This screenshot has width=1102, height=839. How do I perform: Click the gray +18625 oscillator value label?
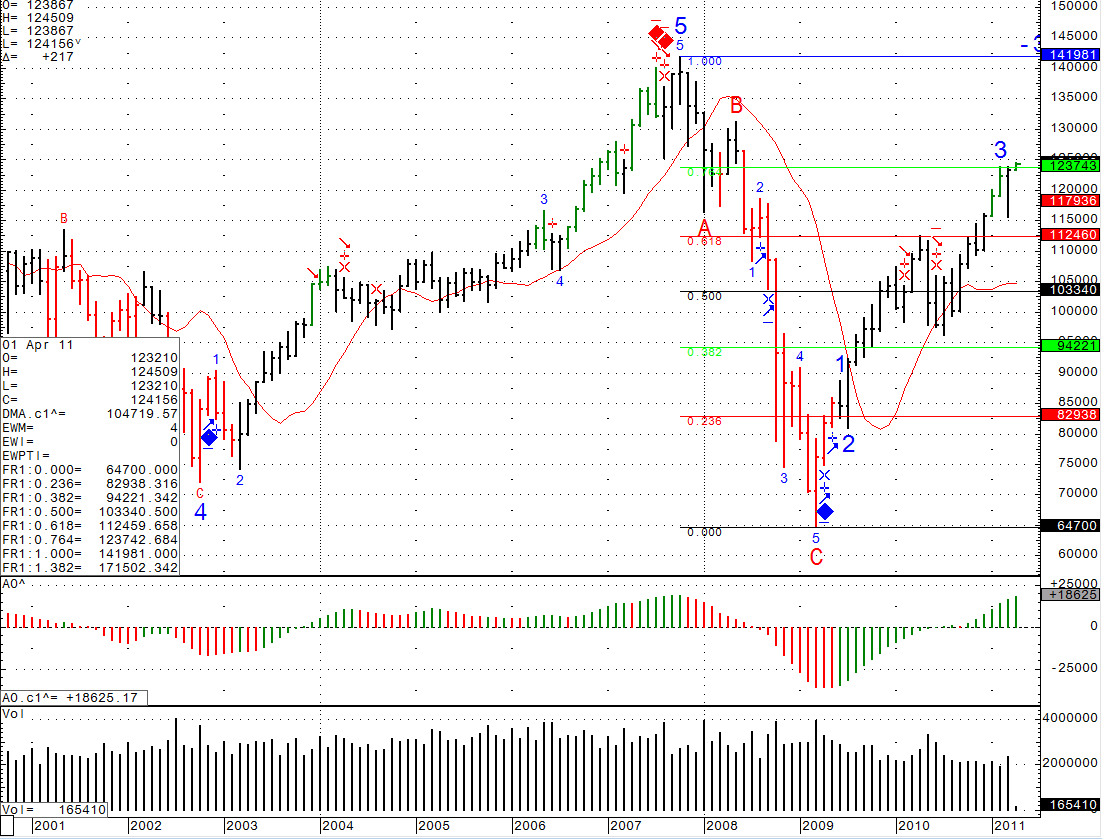(x=1070, y=594)
